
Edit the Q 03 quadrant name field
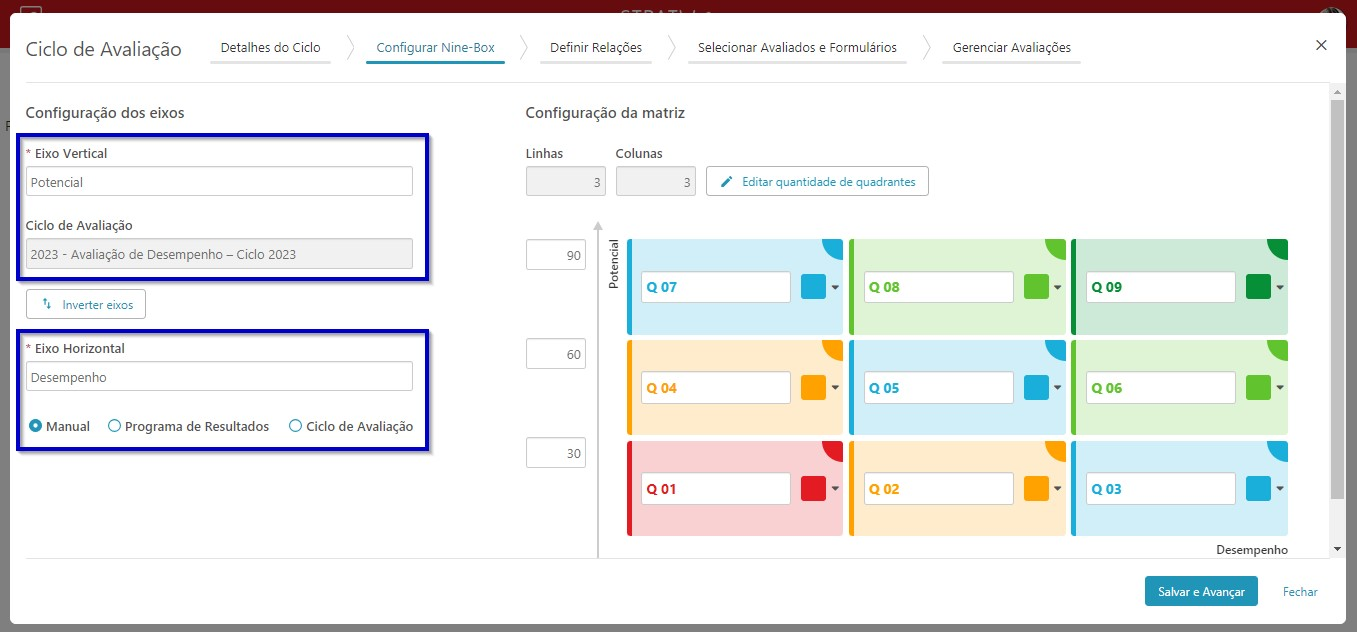tap(1160, 489)
